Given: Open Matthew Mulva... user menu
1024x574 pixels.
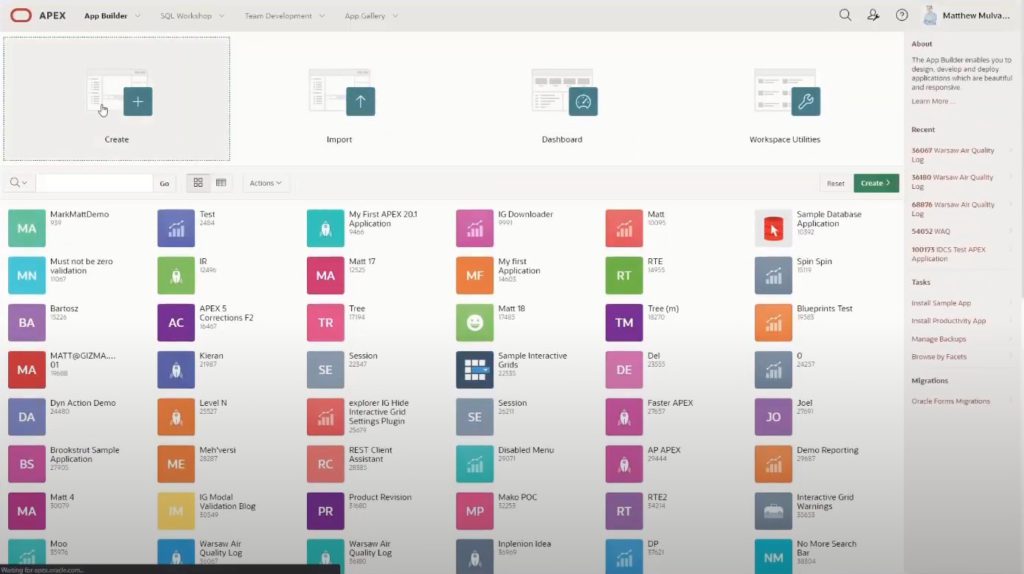Looking at the screenshot, I should [x=967, y=15].
